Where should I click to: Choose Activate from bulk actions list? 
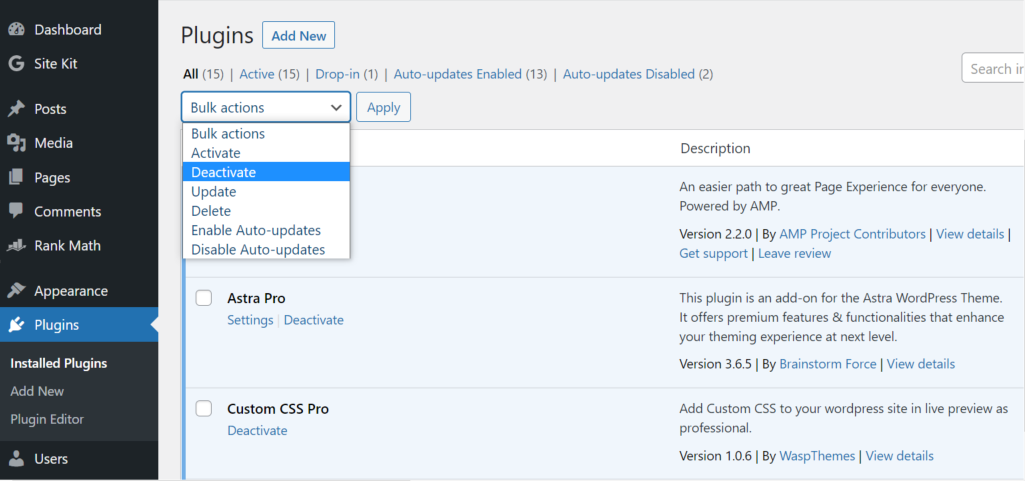(x=266, y=153)
